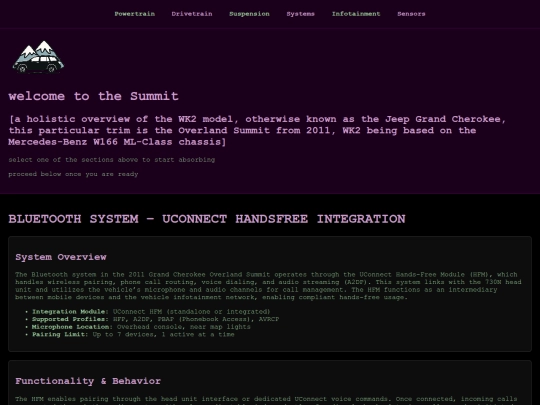
Task: Click the Microphone Location bullet item
Action: pyautogui.click(x=141, y=327)
